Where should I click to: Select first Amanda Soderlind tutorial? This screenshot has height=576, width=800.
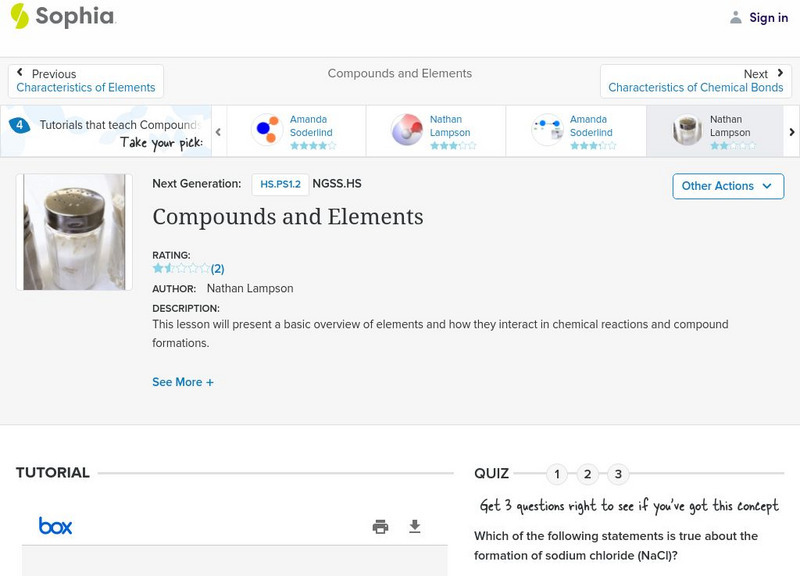(x=295, y=131)
